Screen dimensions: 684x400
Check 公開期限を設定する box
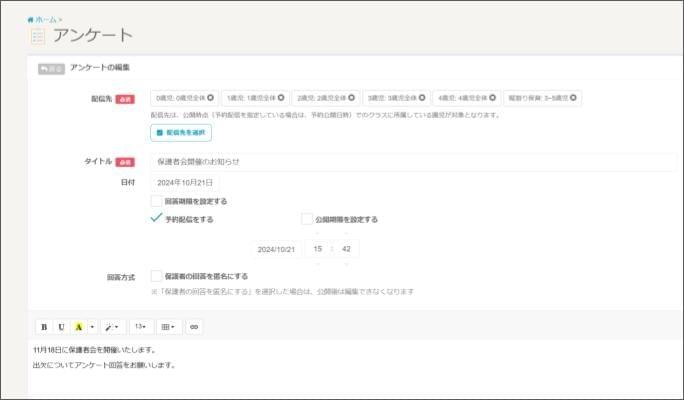307,219
